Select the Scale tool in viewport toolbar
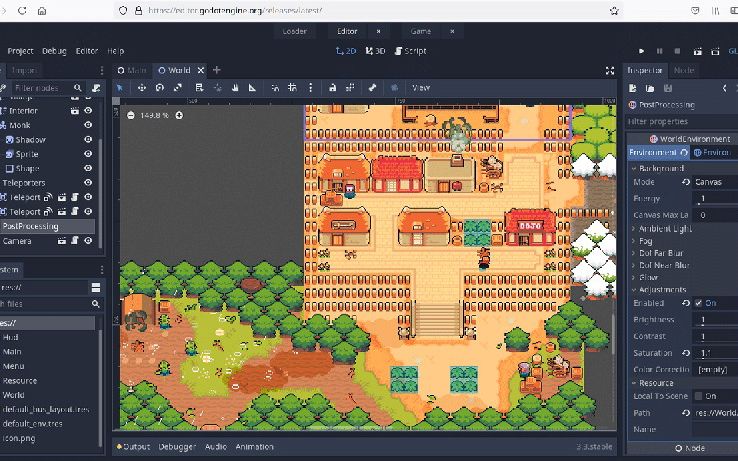This screenshot has width=738, height=461. tap(177, 88)
